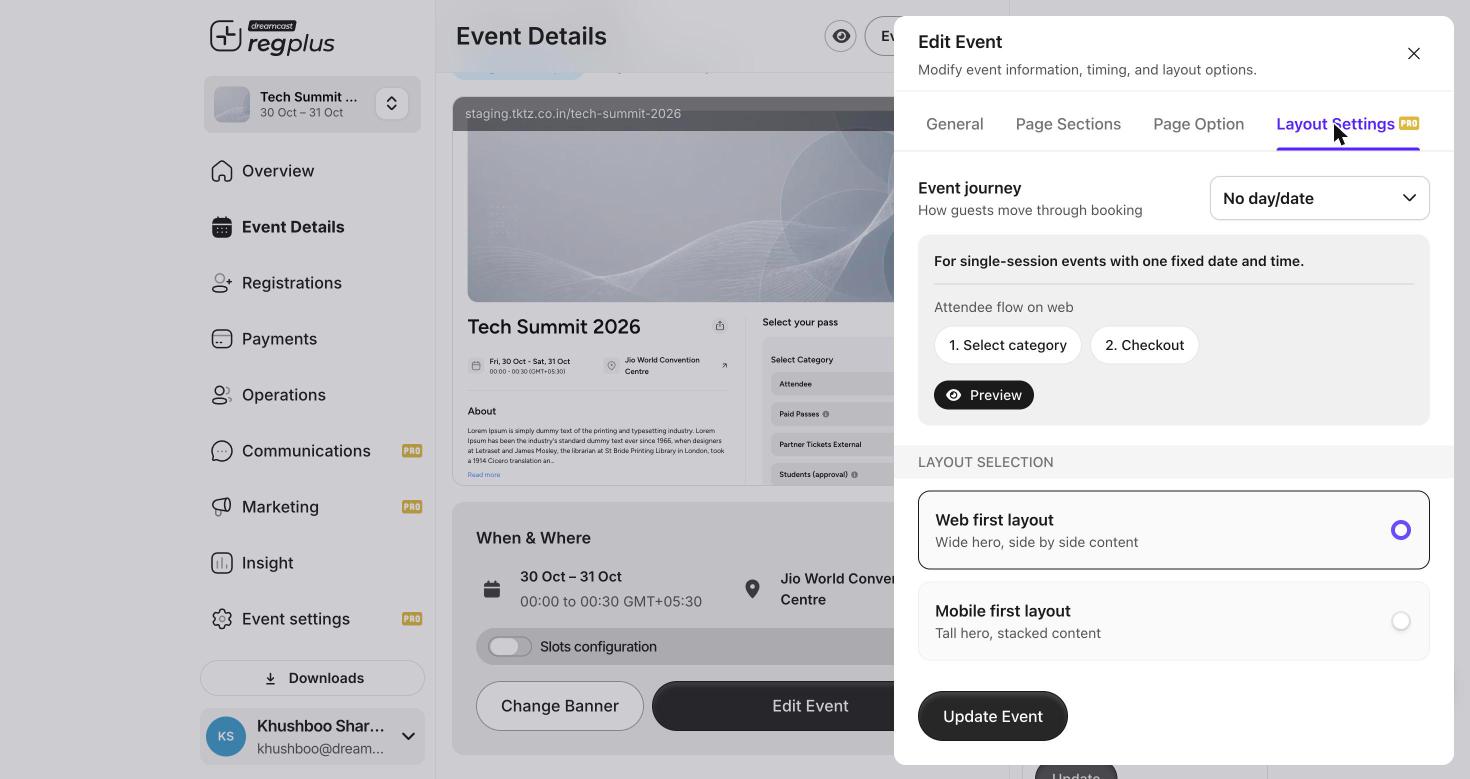Screen dimensions: 1470x779
Task: Click the location pin icon in When & Where card
Action: coord(752,589)
